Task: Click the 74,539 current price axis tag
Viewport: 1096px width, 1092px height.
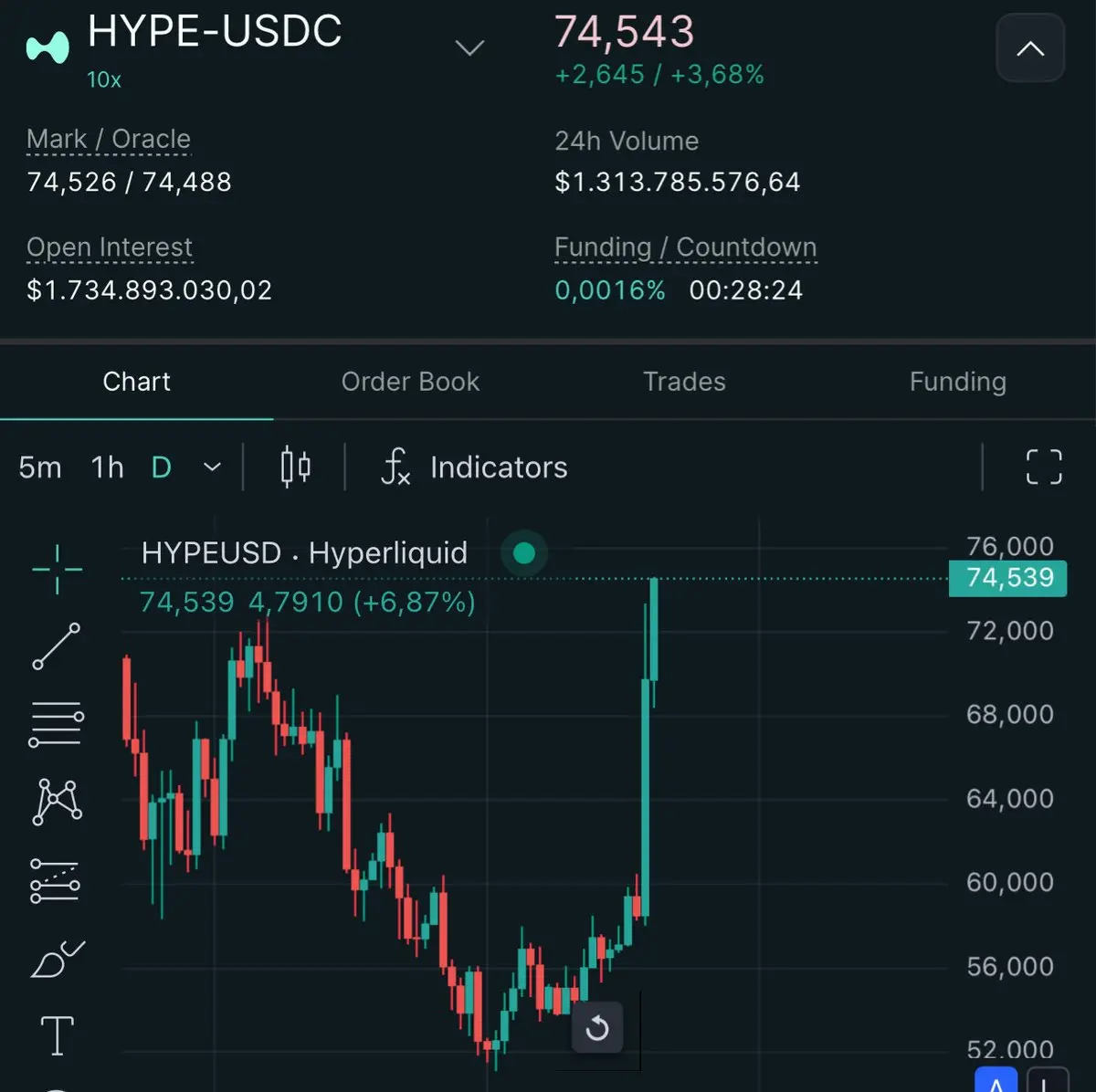Action: tap(1008, 578)
